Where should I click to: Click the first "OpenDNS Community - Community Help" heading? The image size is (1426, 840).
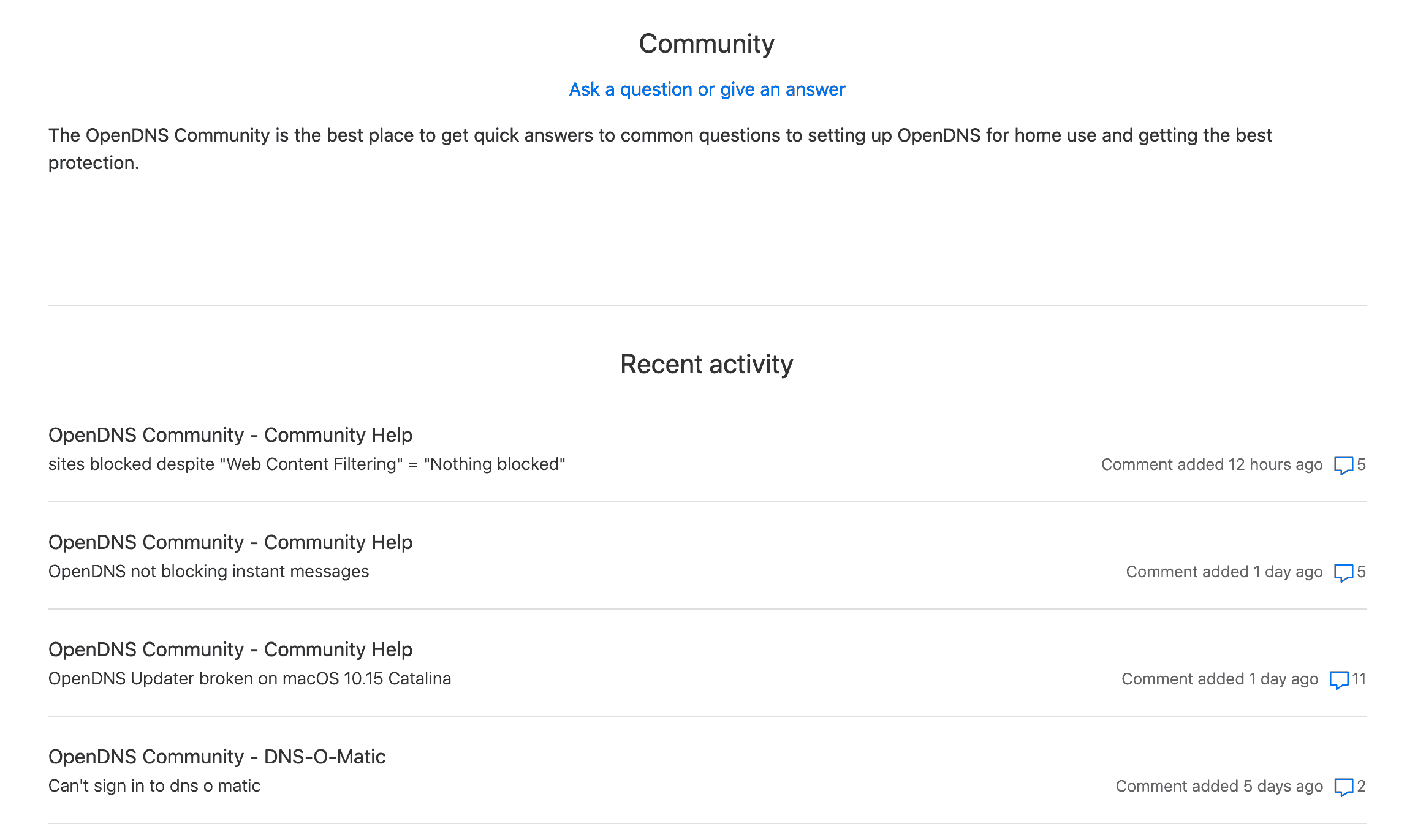[230, 435]
